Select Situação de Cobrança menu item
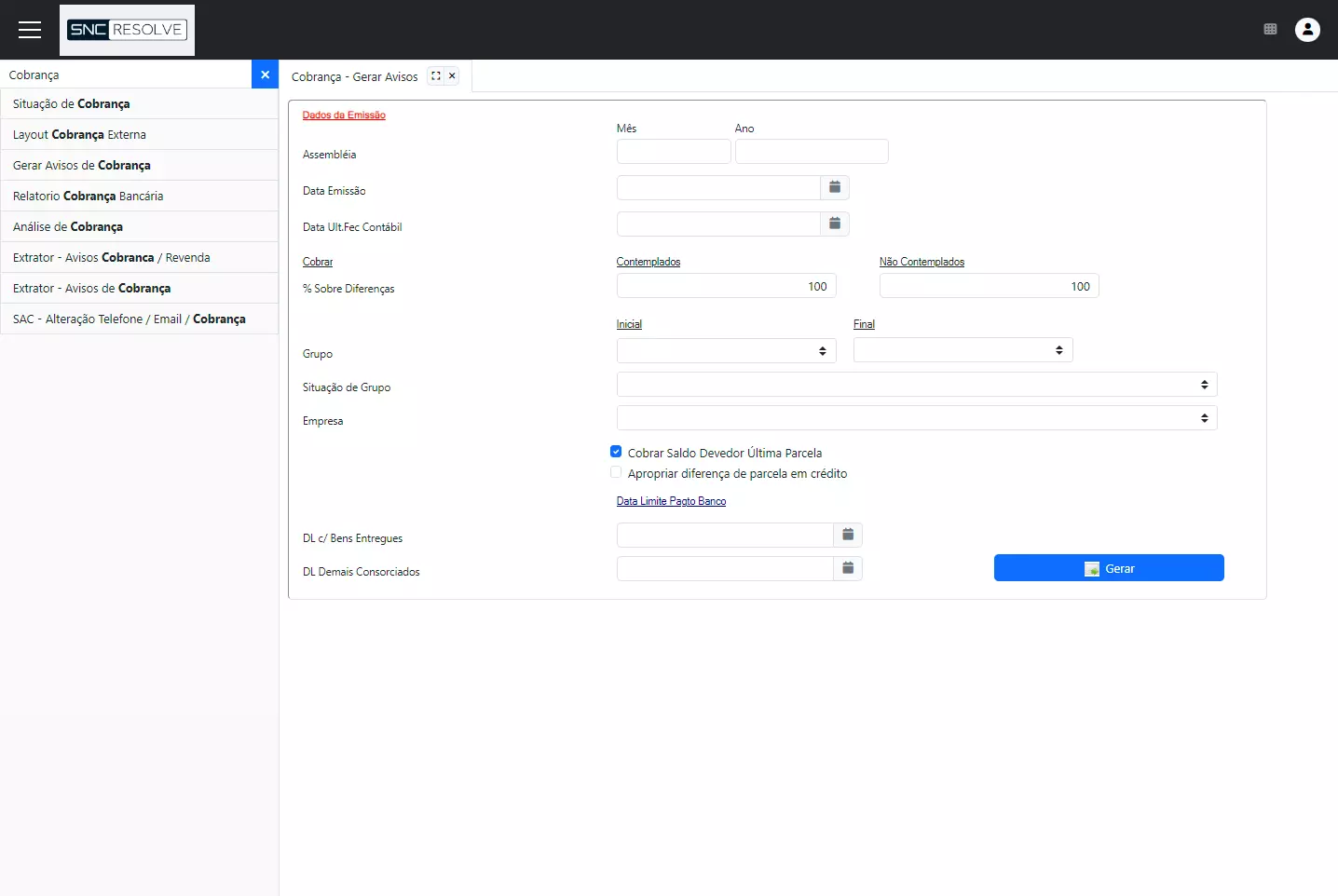This screenshot has width=1338, height=896. pos(72,104)
